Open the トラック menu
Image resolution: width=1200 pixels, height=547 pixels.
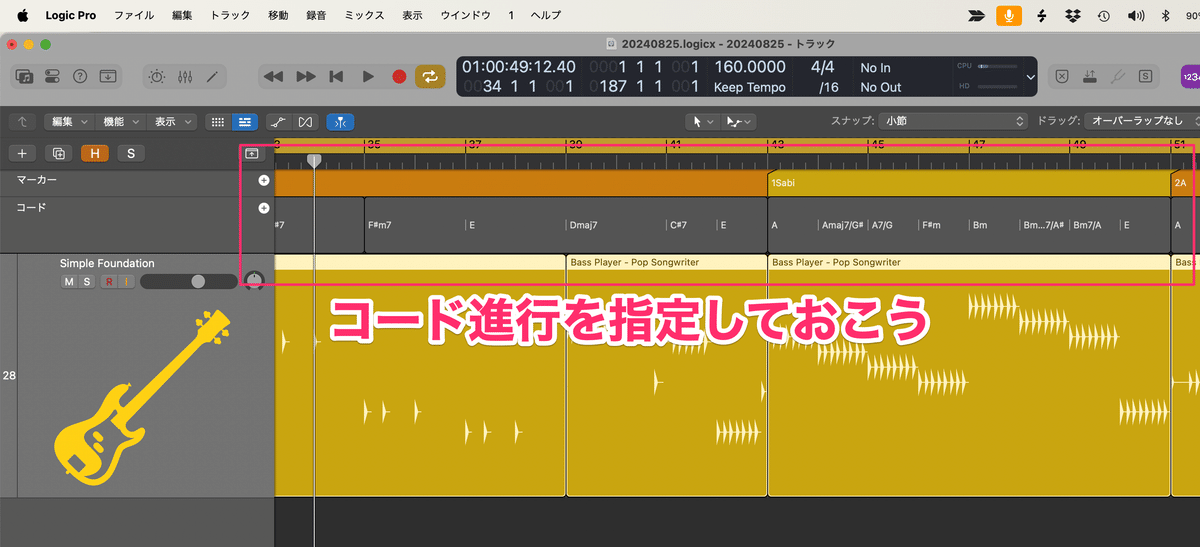point(230,16)
